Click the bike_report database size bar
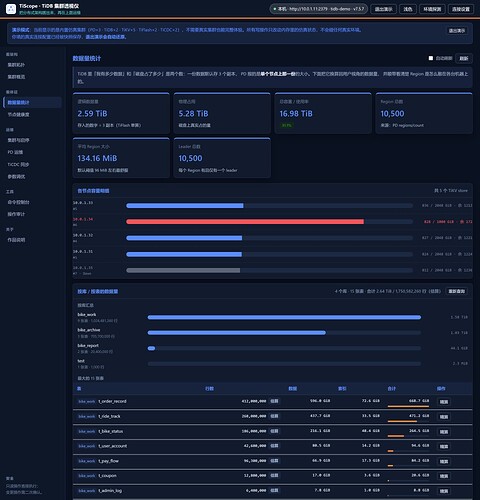 [x=151, y=348]
